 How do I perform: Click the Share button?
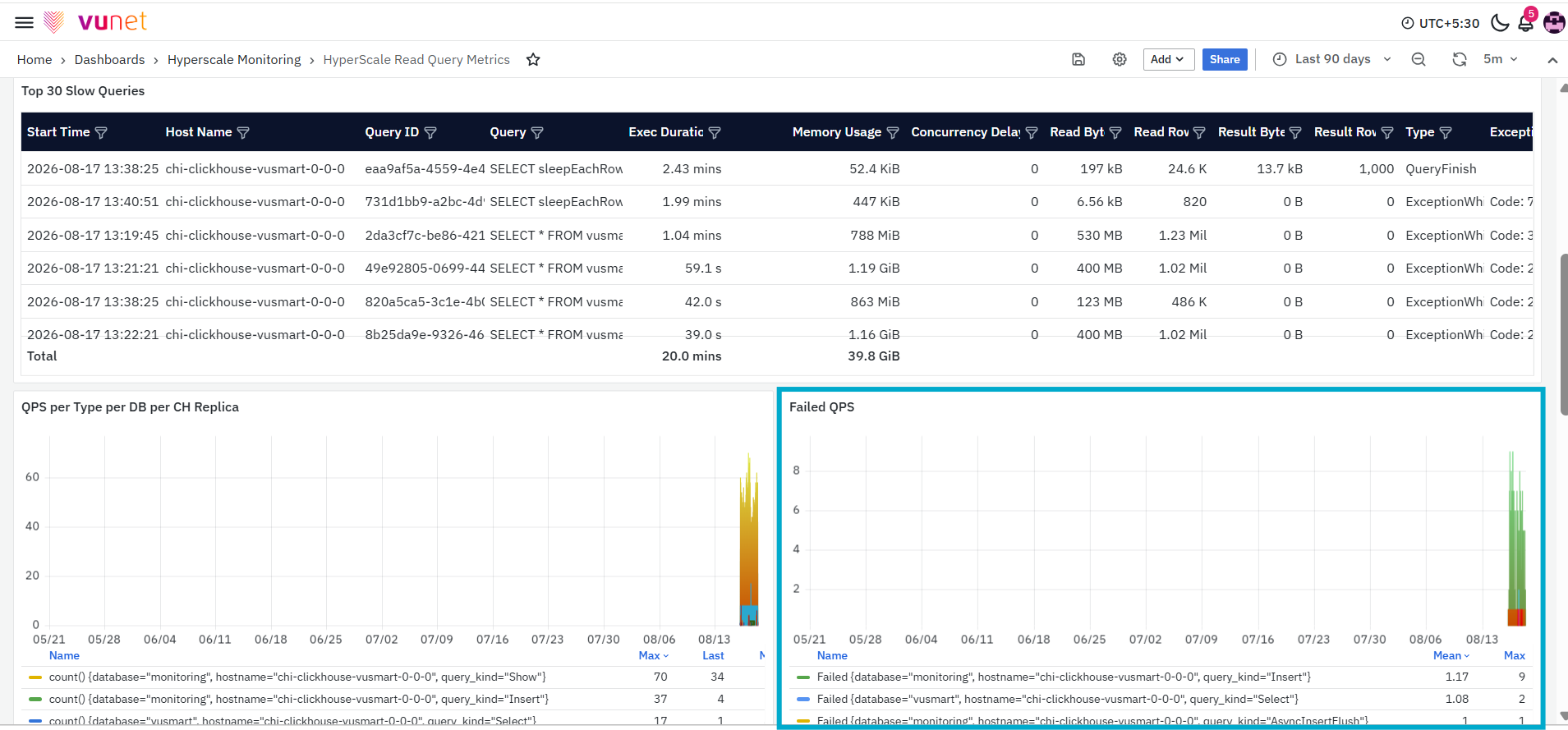tap(1225, 59)
